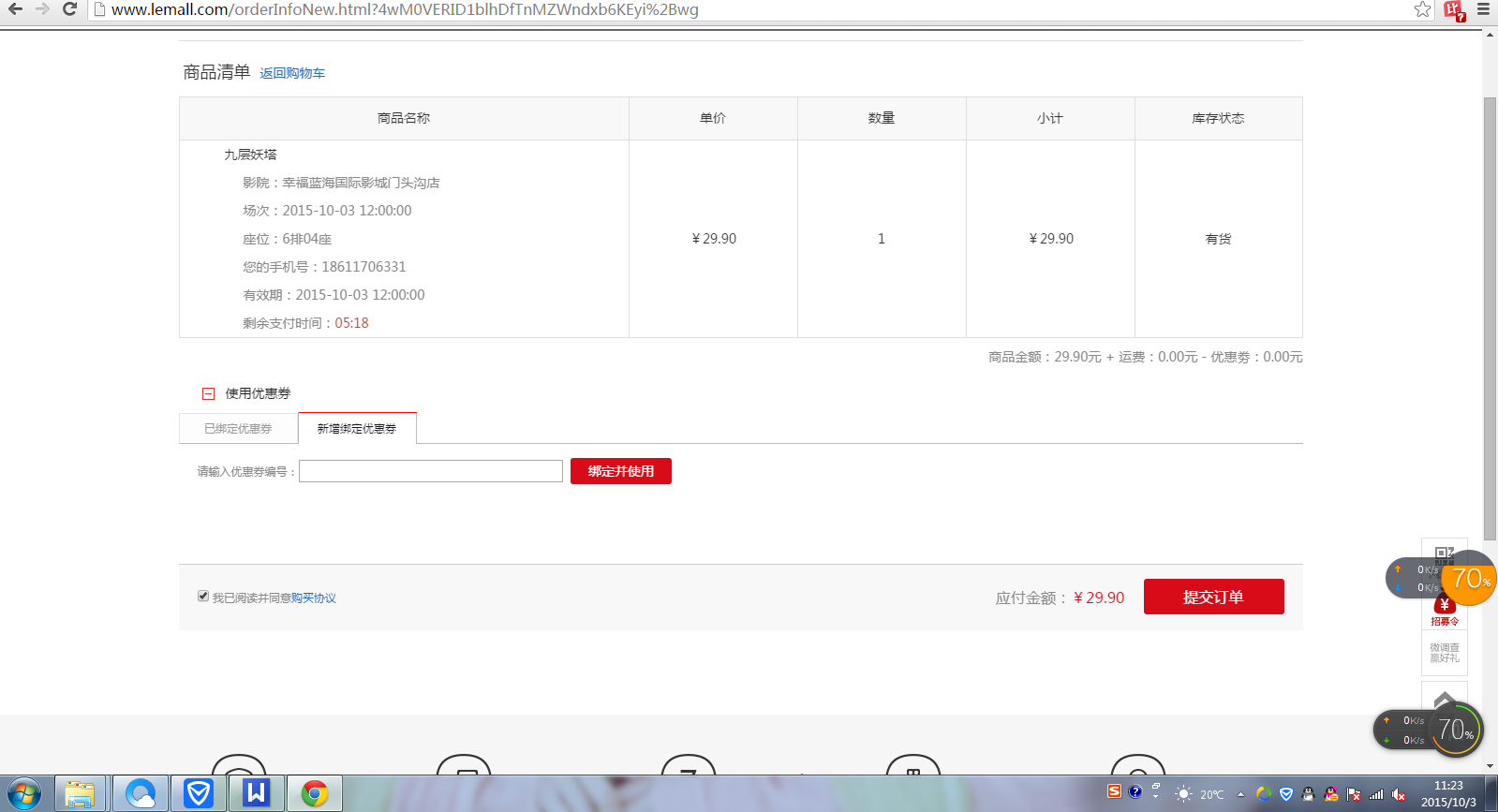Open the WPS Writer taskbar icon

pos(256,793)
